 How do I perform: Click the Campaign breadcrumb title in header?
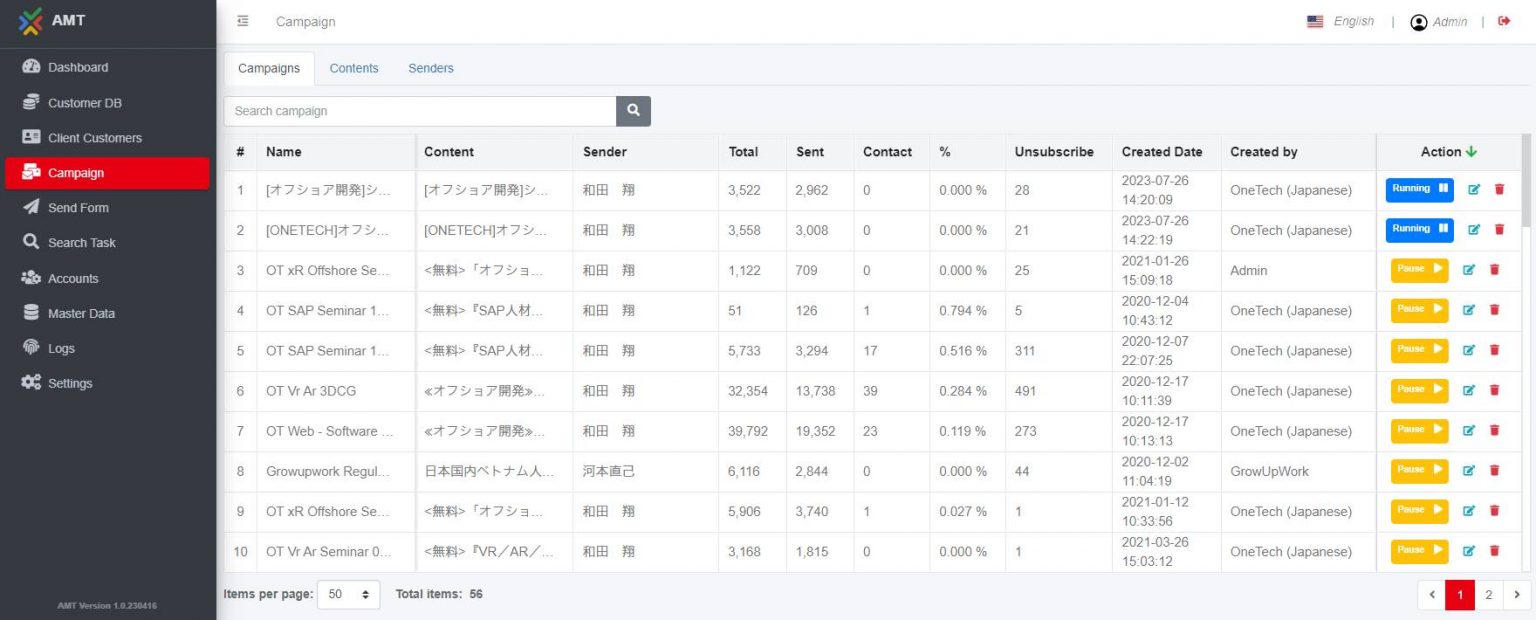[x=306, y=22]
